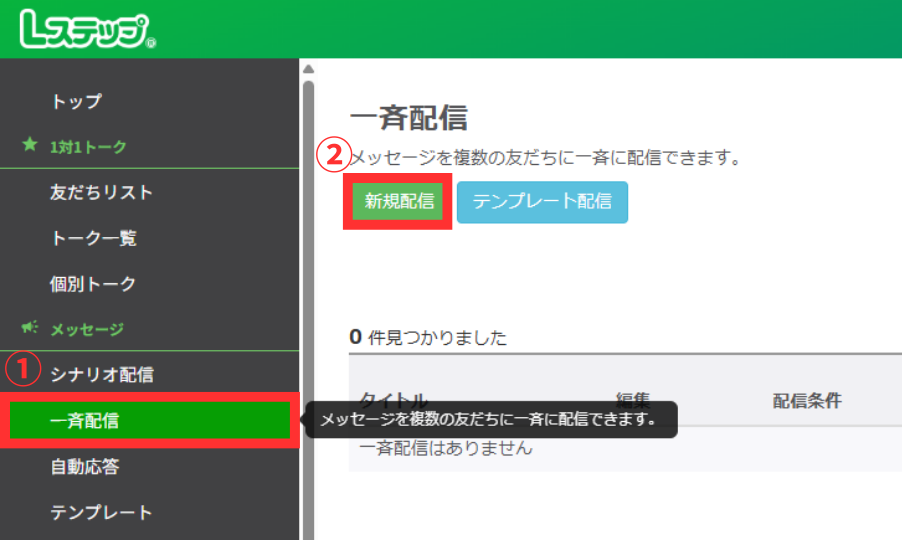
Task: Click the megaphone icon beside メッセージ
Action: pyautogui.click(x=29, y=328)
